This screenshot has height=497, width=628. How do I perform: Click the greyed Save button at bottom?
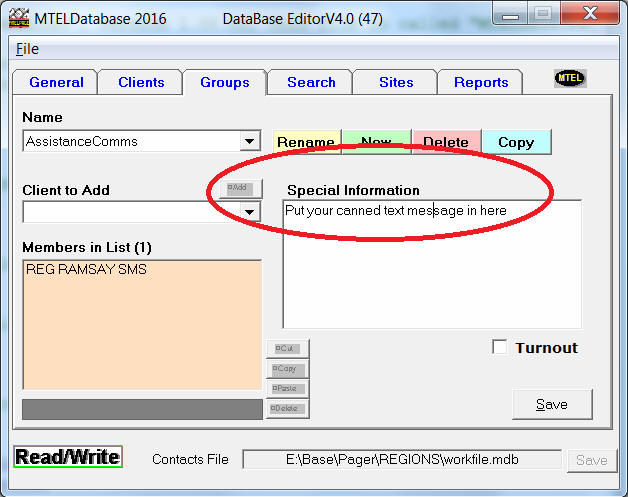[x=592, y=461]
